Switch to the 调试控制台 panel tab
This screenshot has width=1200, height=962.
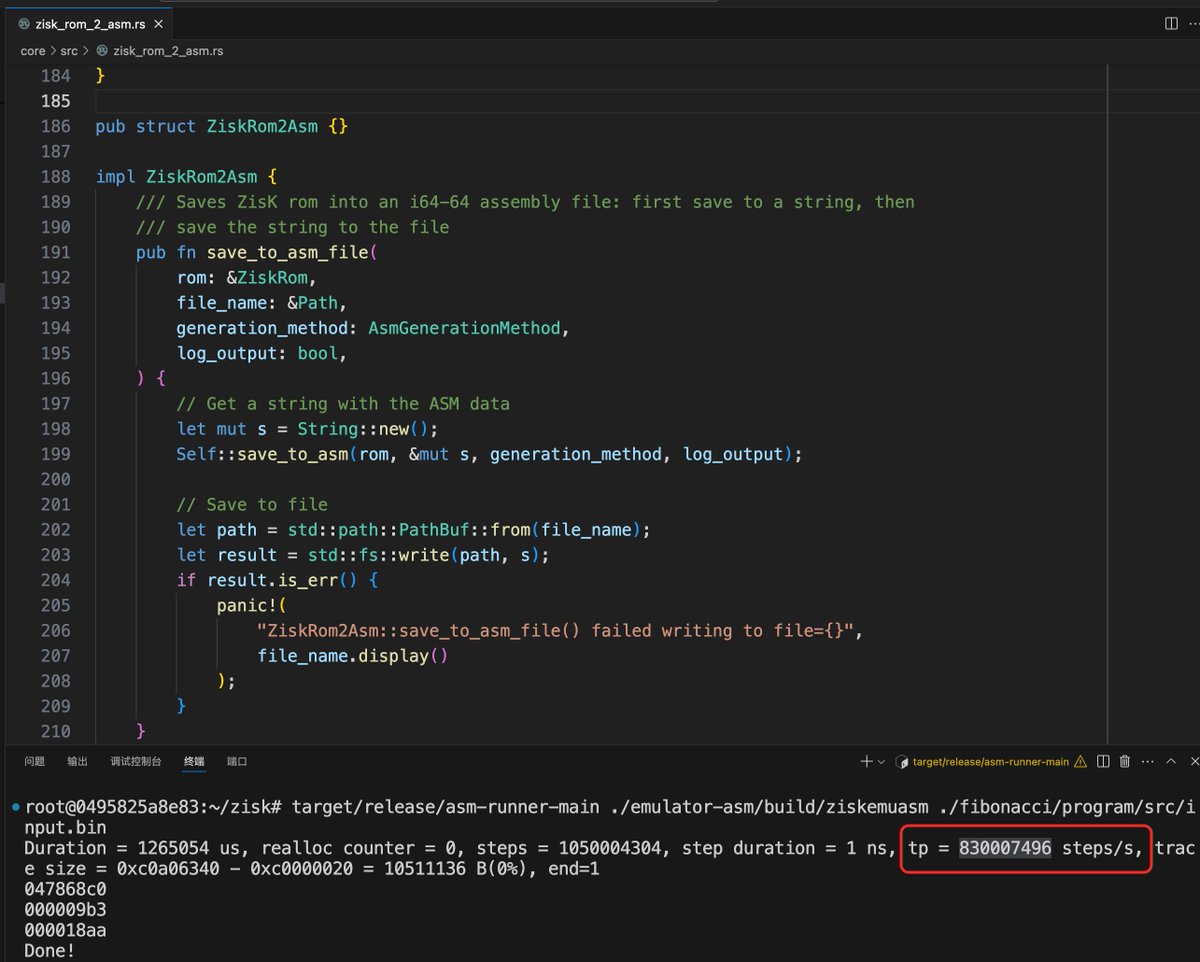pyautogui.click(x=136, y=761)
